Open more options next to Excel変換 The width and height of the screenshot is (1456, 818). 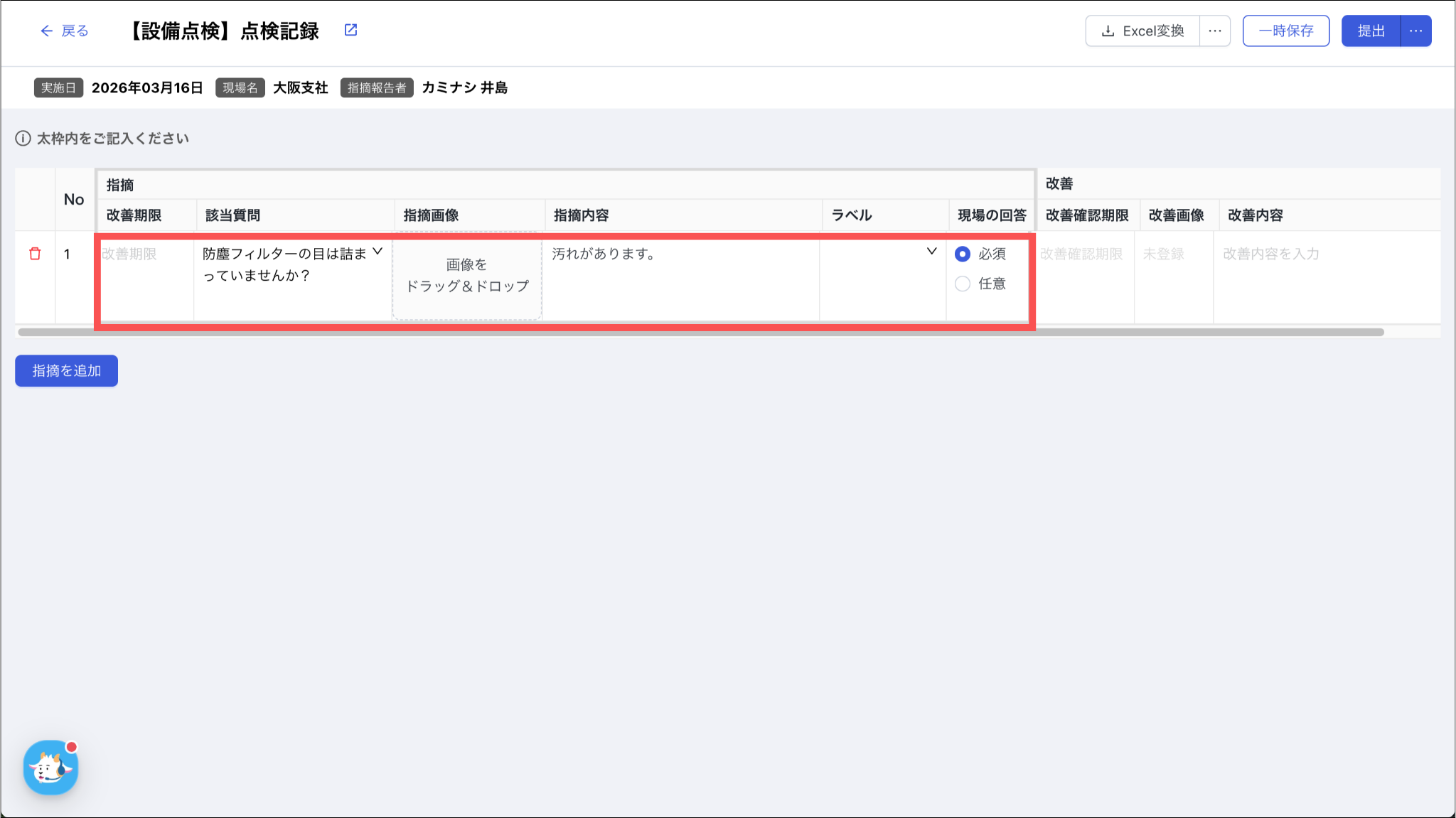coord(1215,31)
